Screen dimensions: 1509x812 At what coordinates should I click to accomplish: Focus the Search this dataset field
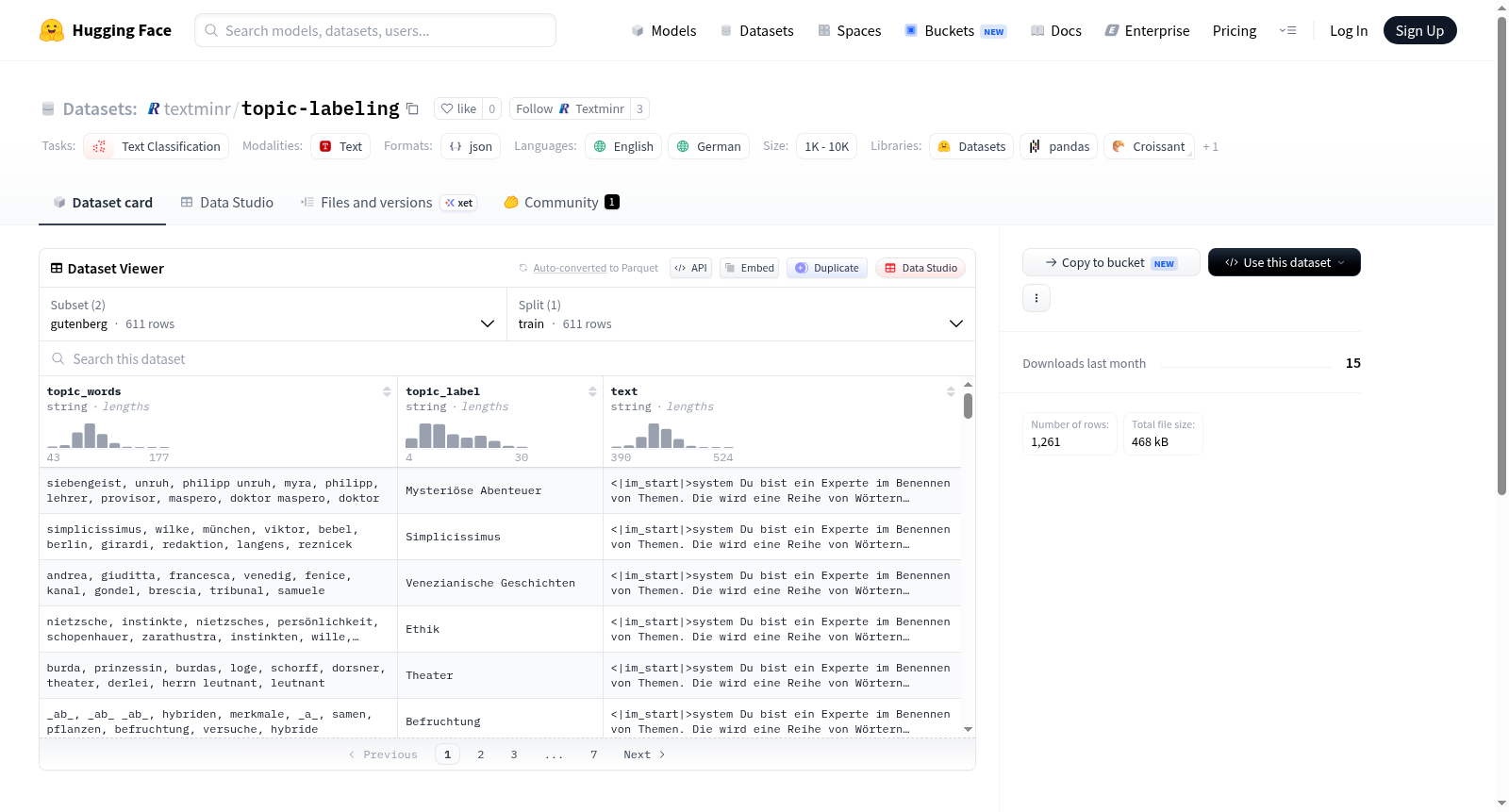pos(507,358)
